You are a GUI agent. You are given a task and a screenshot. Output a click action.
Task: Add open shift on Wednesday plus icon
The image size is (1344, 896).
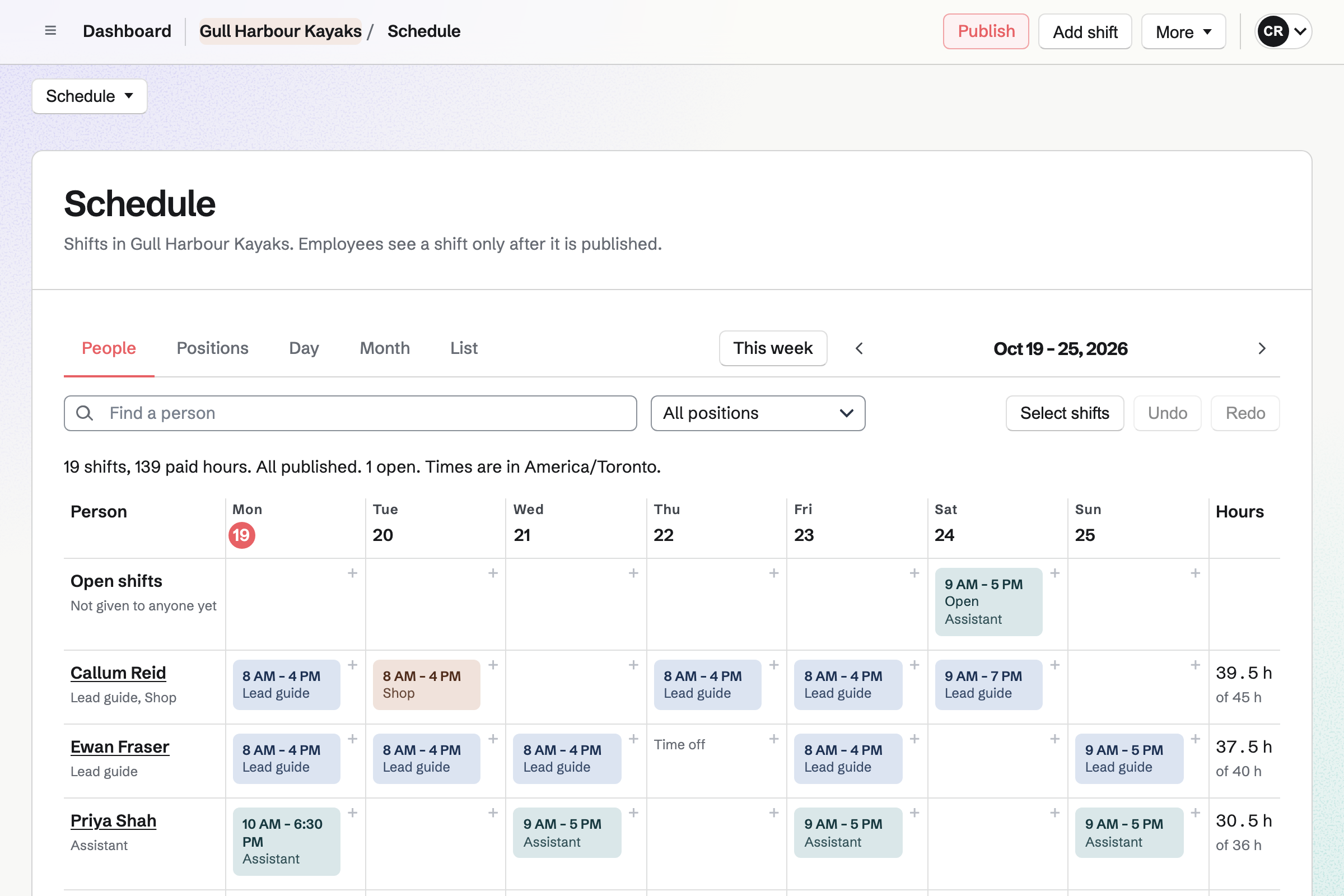pyautogui.click(x=633, y=573)
